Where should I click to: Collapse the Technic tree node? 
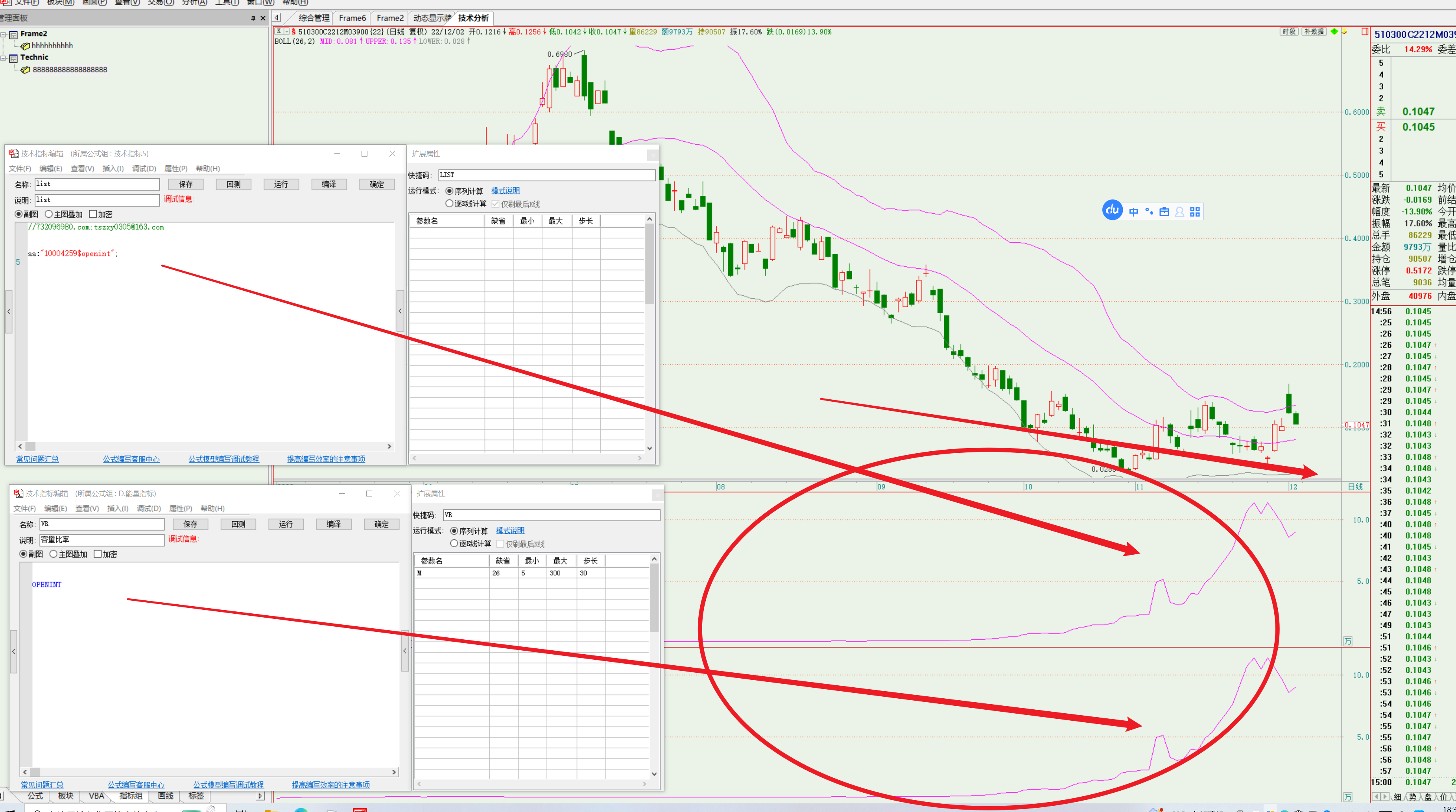(4, 58)
